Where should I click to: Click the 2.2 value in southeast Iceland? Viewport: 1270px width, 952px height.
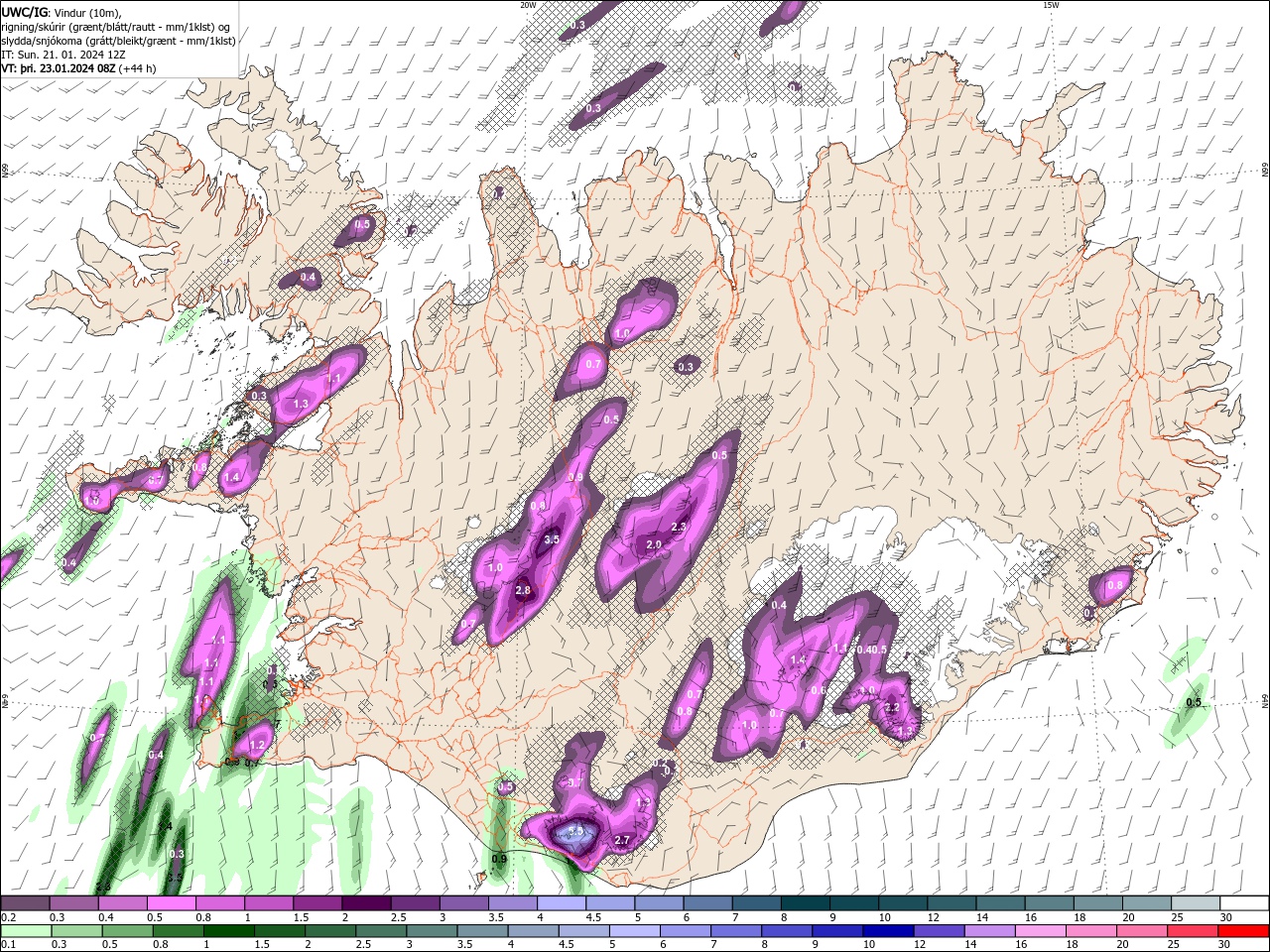pos(891,708)
